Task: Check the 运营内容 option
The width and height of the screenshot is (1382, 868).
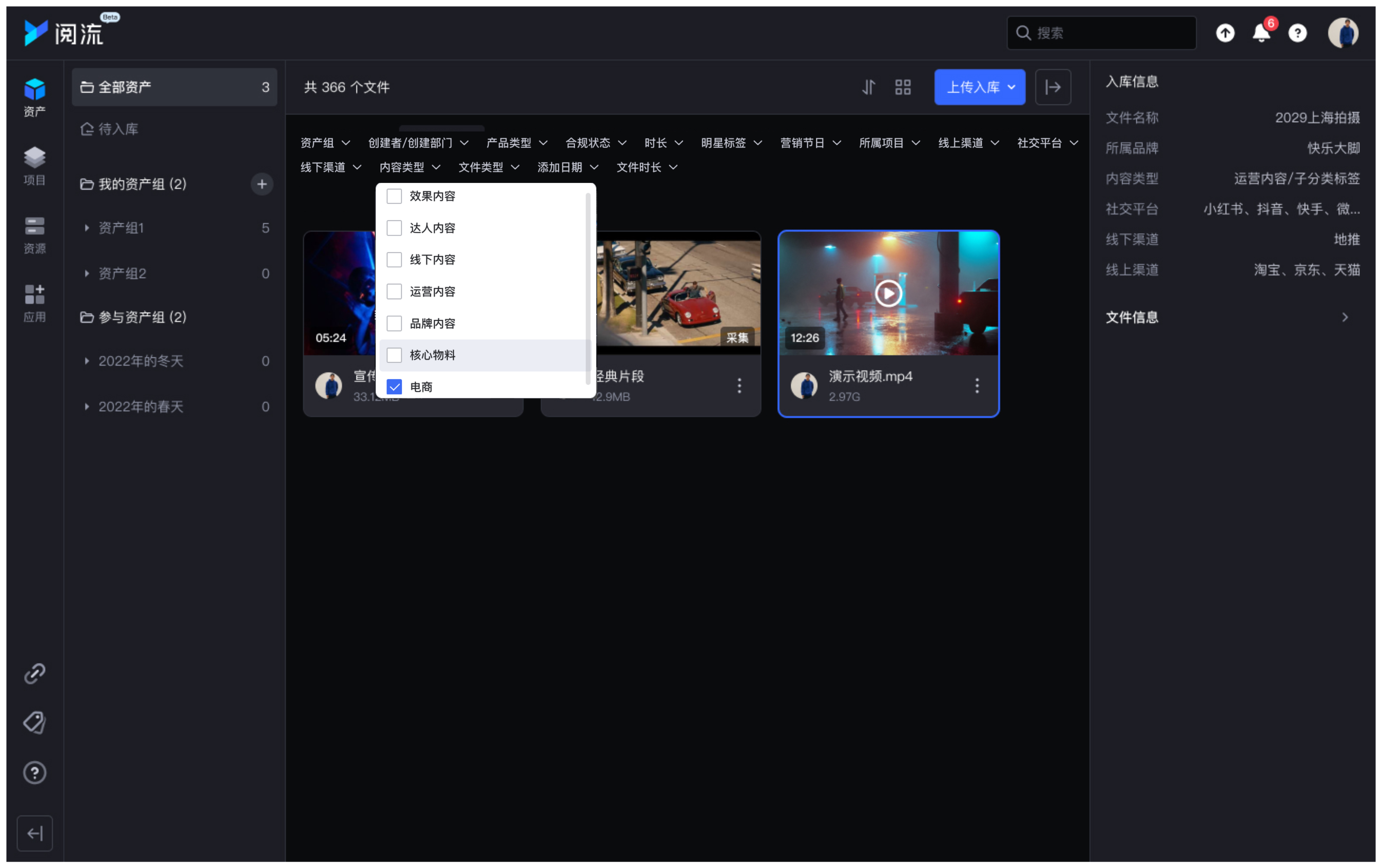Action: [394, 291]
